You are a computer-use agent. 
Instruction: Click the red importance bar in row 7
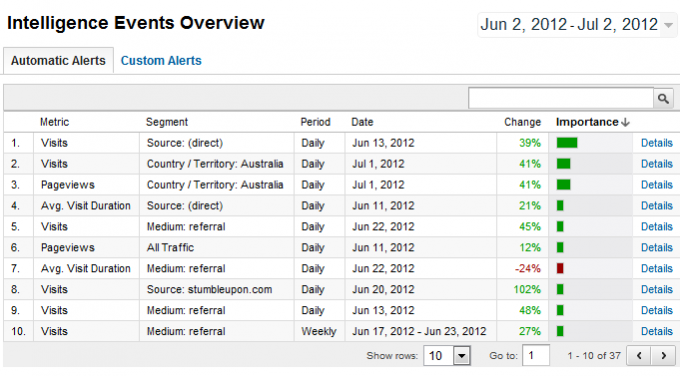[560, 268]
